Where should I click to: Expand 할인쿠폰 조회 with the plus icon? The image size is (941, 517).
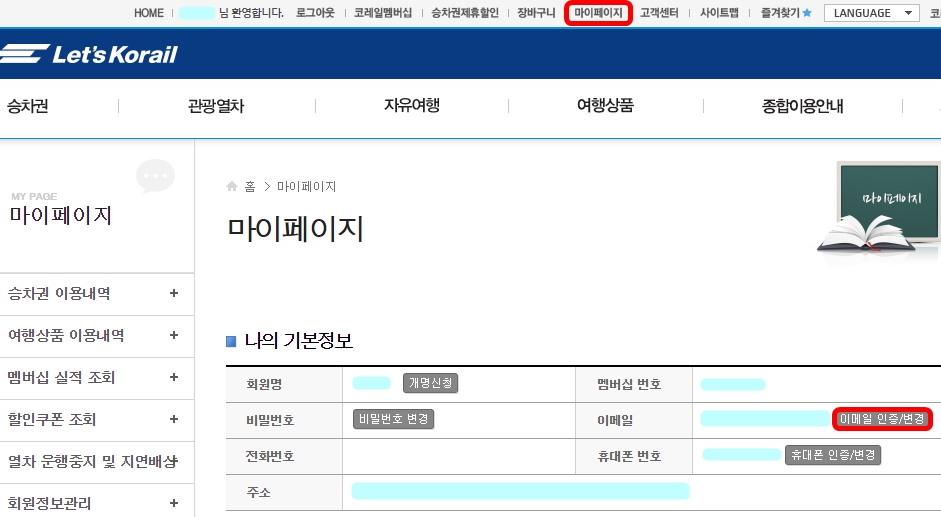173,419
